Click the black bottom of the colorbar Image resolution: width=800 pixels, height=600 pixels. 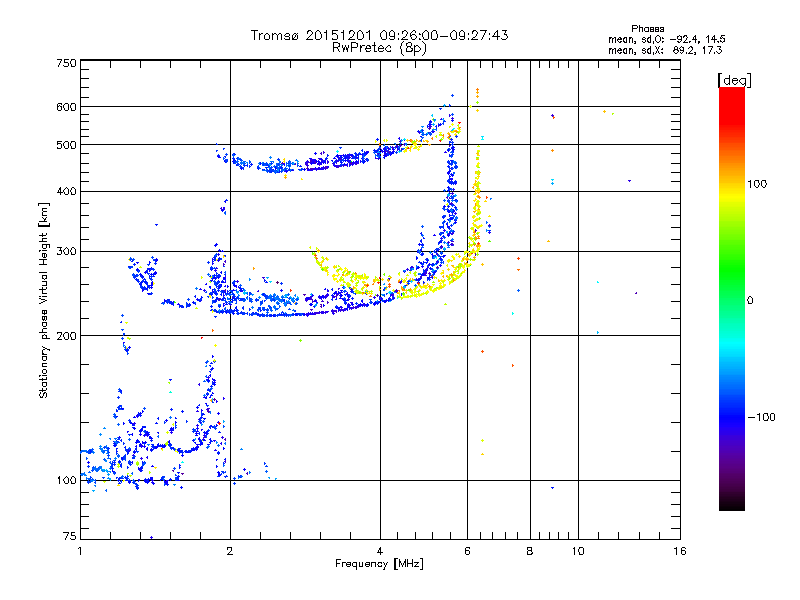(x=732, y=503)
